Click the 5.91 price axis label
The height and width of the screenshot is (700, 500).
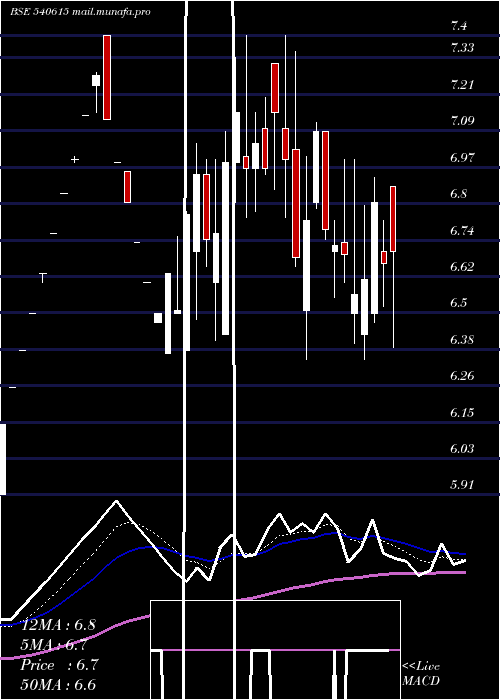[462, 485]
